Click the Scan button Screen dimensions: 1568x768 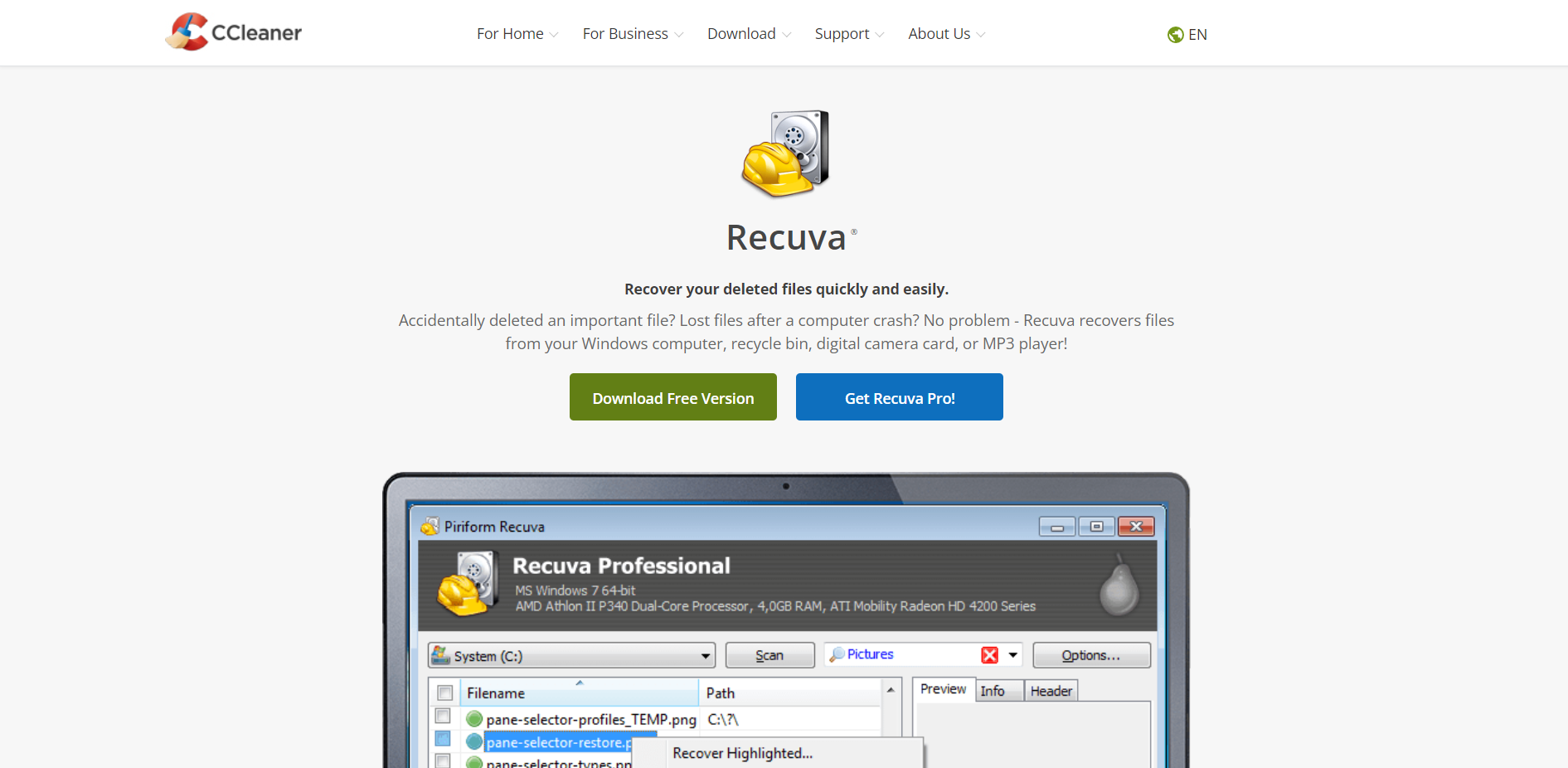tap(769, 655)
